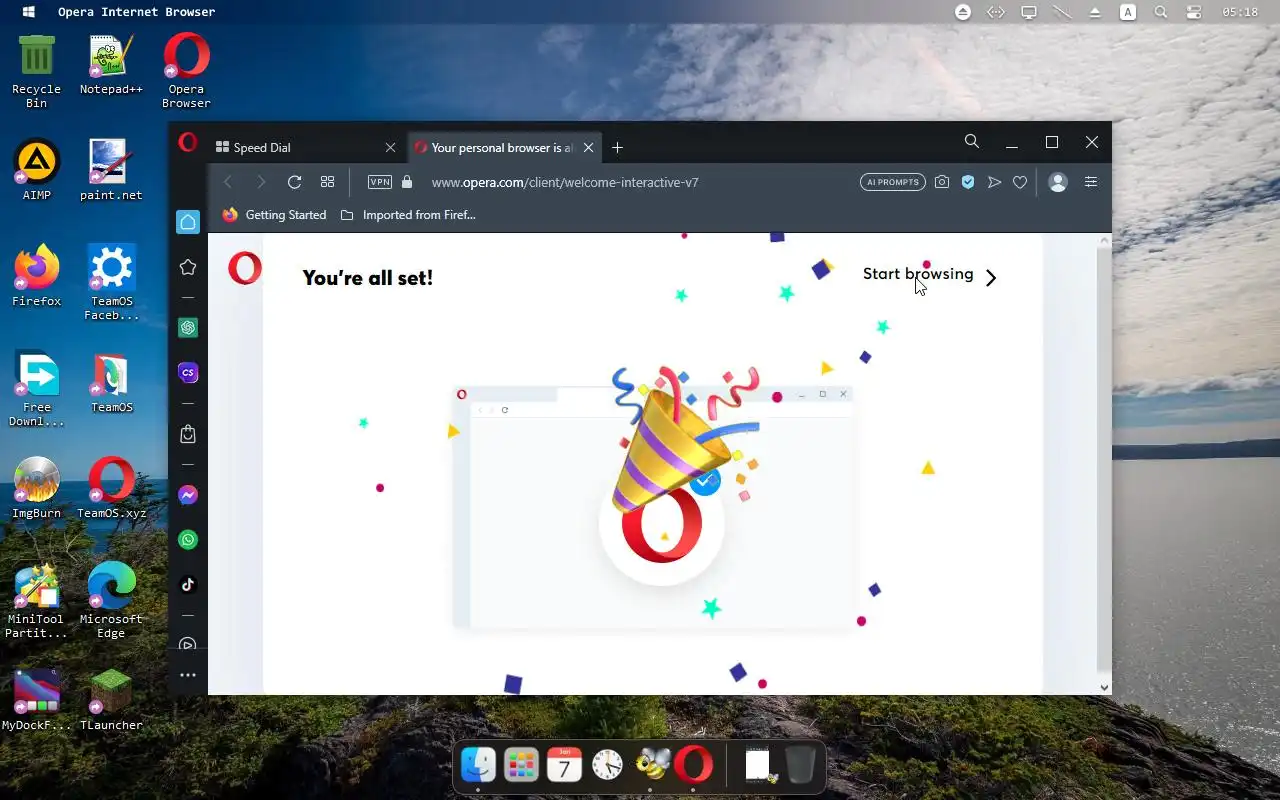This screenshot has height=800, width=1280.
Task: Select TLauncher desktop shortcut
Action: (x=111, y=701)
